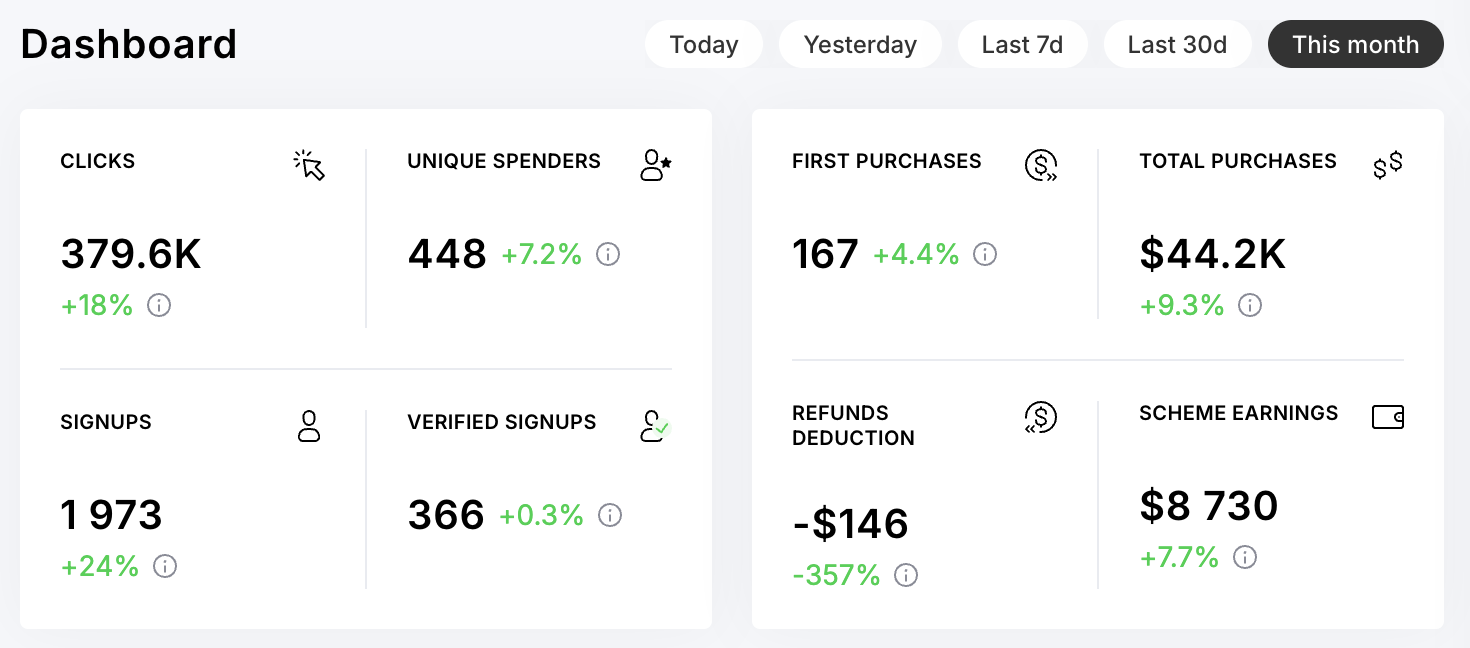1470x648 pixels.
Task: Click the Signups person icon
Action: pyautogui.click(x=309, y=426)
